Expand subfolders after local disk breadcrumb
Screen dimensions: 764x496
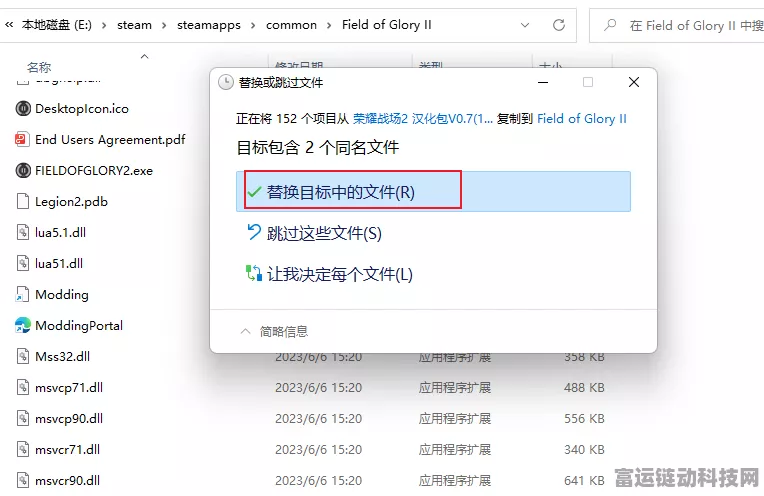104,25
